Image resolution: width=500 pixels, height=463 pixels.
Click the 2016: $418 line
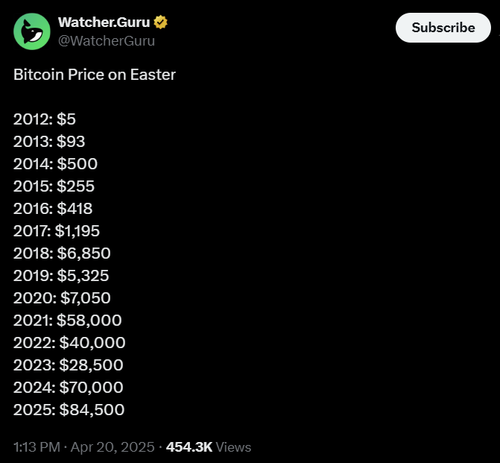(53, 208)
